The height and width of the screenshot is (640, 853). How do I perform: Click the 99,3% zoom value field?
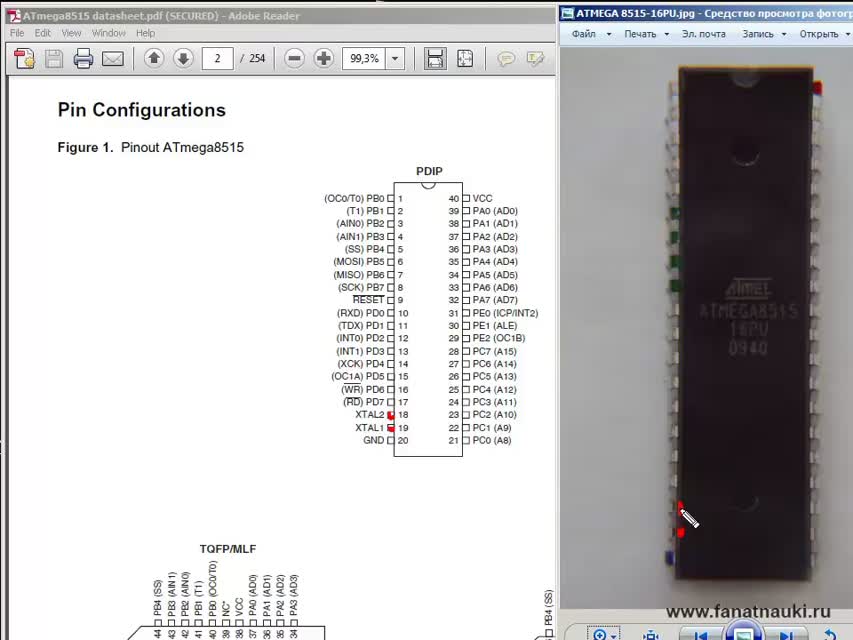[364, 58]
